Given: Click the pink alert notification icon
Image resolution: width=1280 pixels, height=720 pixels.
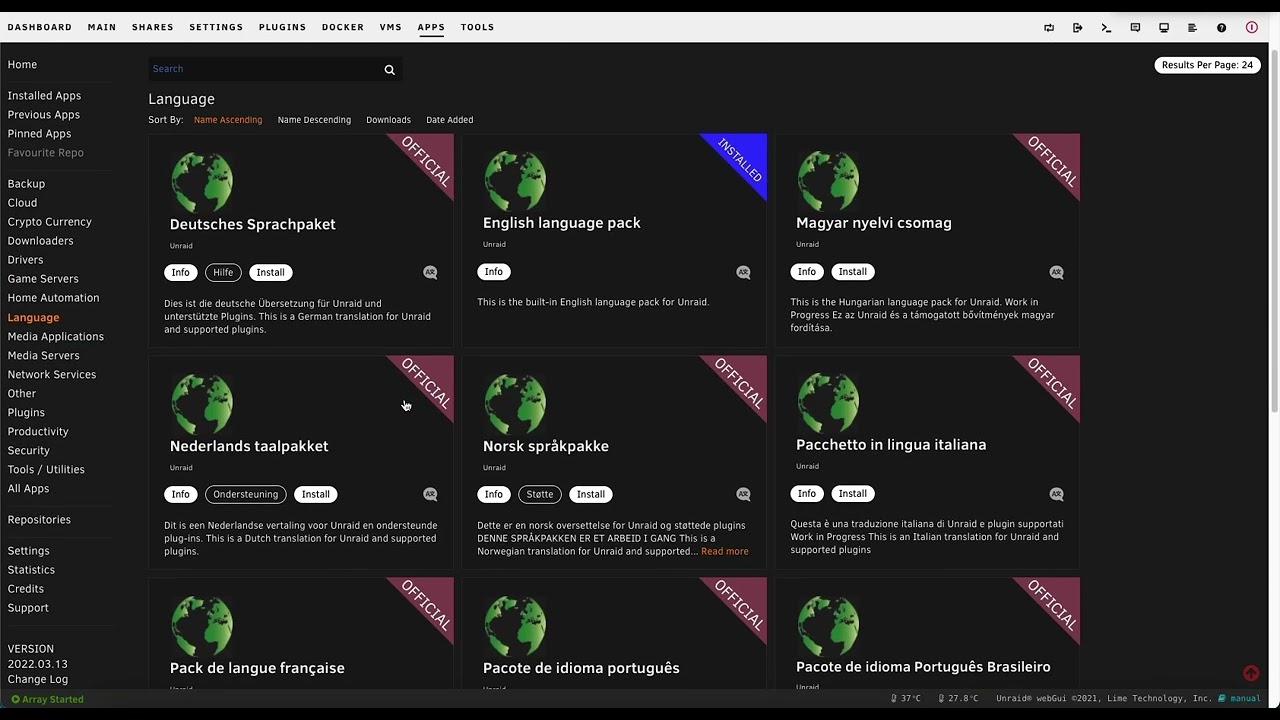Looking at the screenshot, I should 1251,28.
